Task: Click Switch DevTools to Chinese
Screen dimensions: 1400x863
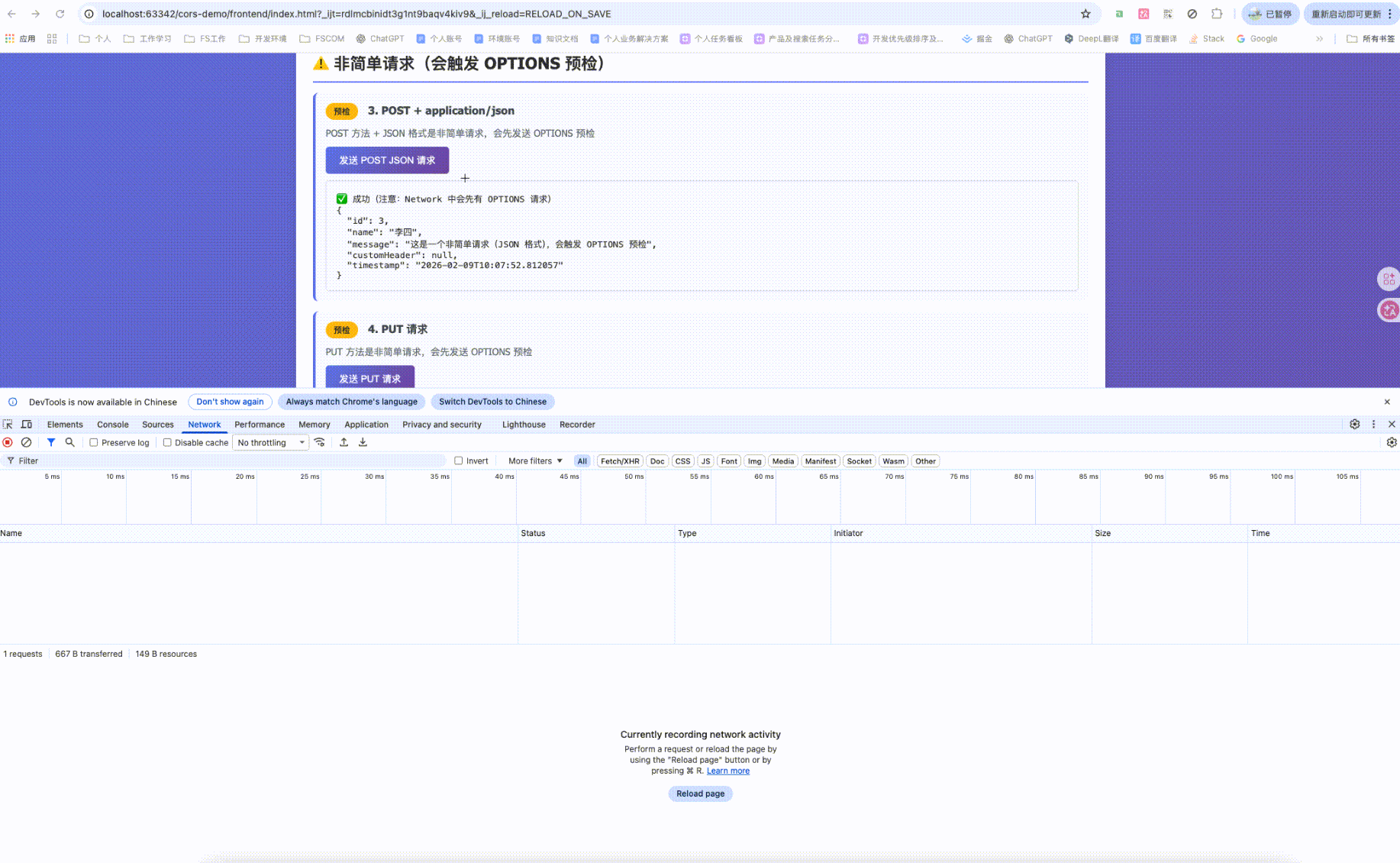Action: pos(492,402)
